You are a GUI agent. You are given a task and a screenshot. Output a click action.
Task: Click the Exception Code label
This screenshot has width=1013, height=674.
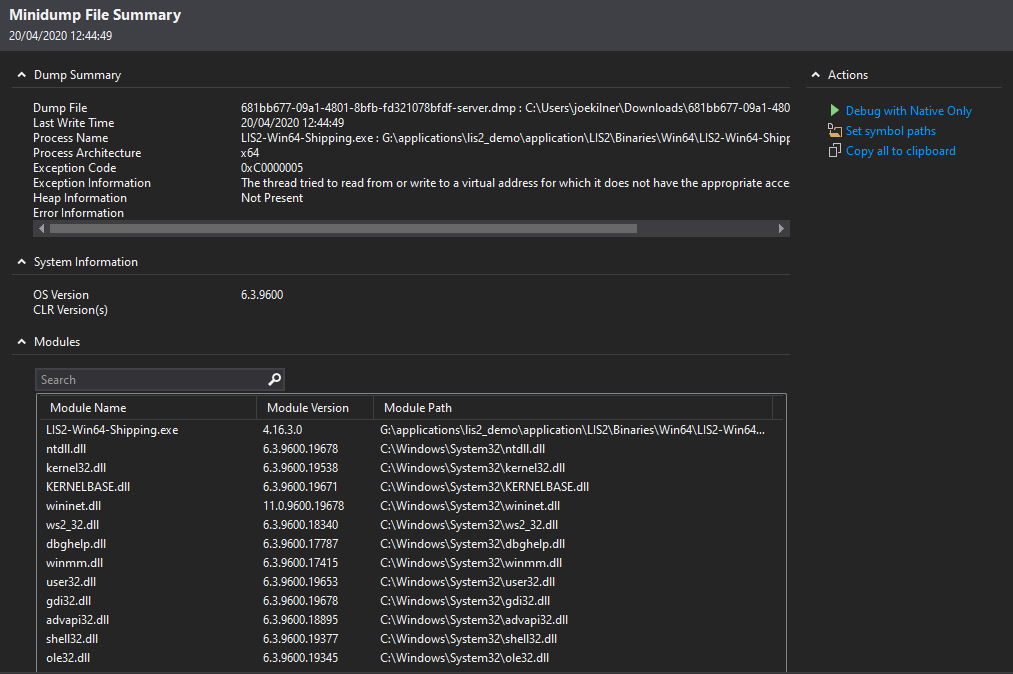pyautogui.click(x=74, y=168)
